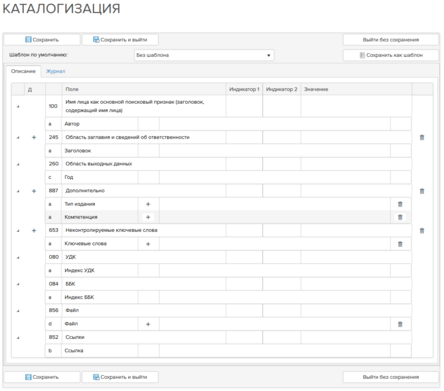Click the Автор value input field
The height and width of the screenshot is (391, 444).
275,124
